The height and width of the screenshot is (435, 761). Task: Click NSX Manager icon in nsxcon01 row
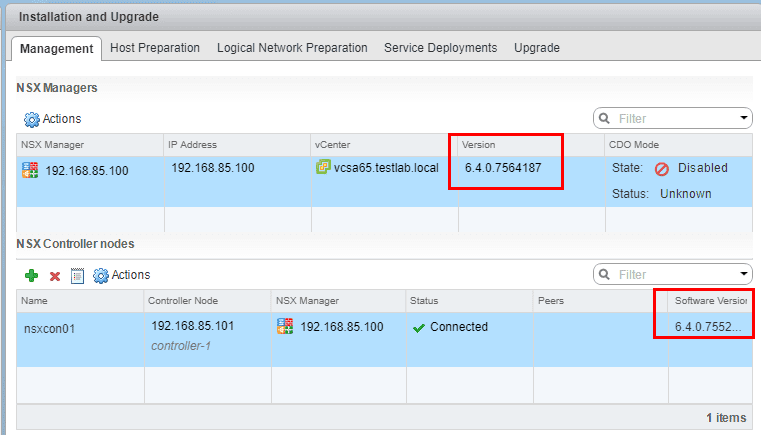pyautogui.click(x=285, y=326)
